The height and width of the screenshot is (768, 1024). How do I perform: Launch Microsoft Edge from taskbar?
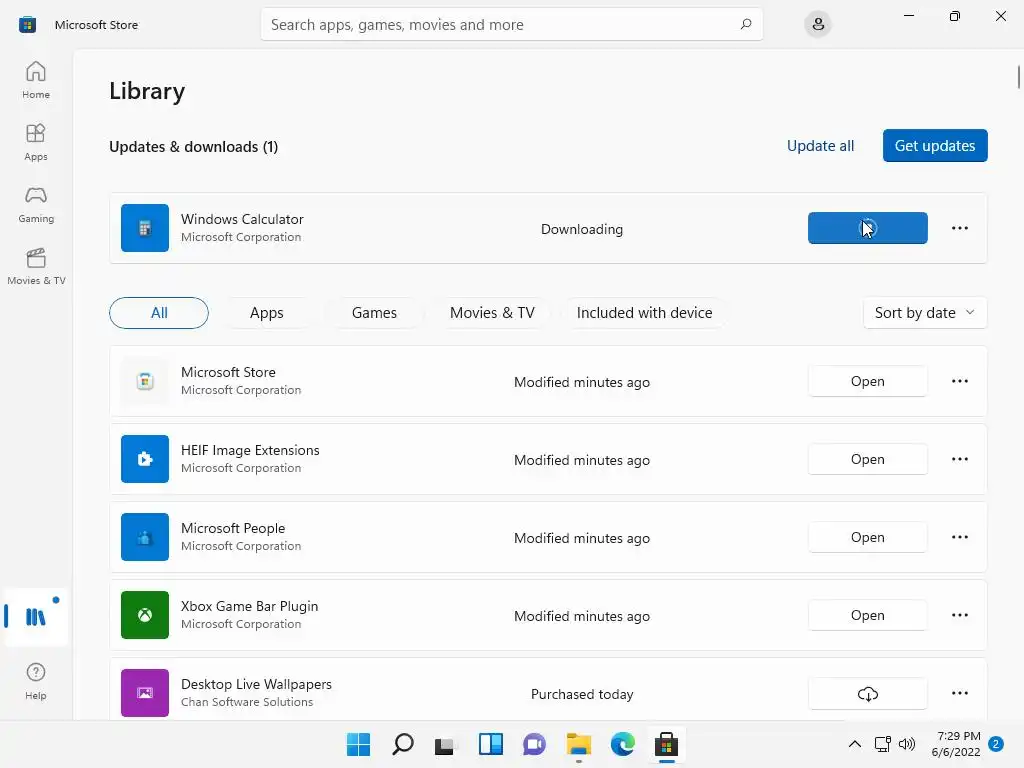point(622,744)
